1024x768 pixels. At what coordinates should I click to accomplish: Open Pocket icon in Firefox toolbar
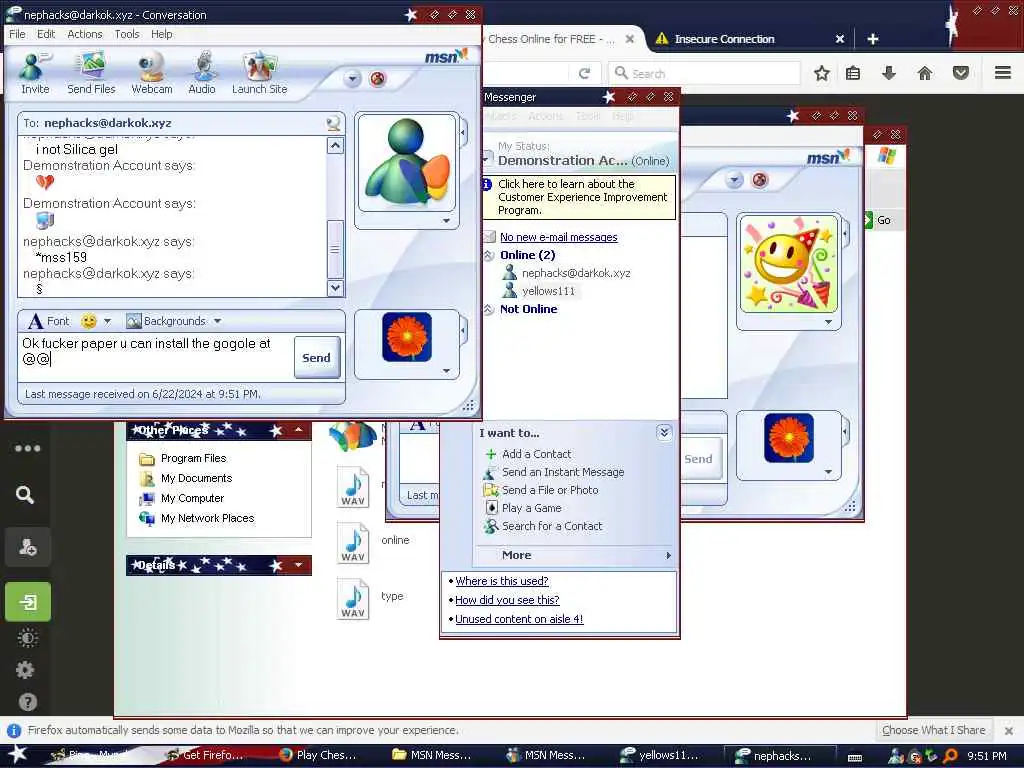[x=960, y=73]
